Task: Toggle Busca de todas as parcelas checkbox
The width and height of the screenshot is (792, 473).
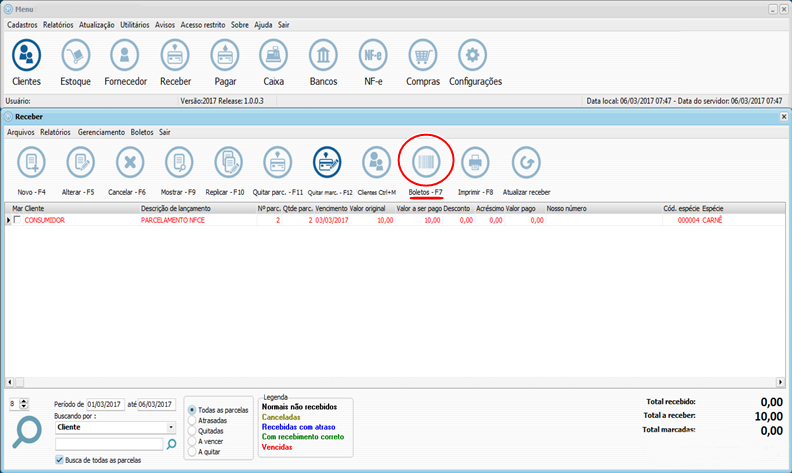Action: [60, 460]
